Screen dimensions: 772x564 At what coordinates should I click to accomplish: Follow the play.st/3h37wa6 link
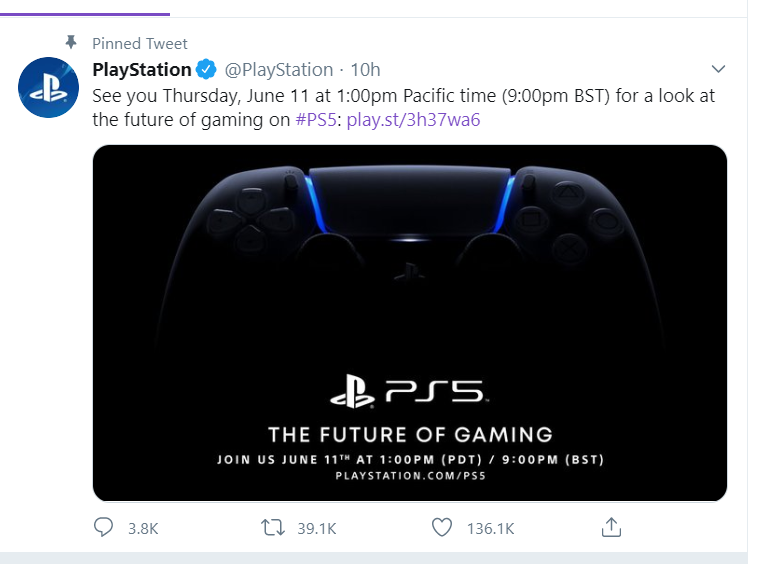413,120
